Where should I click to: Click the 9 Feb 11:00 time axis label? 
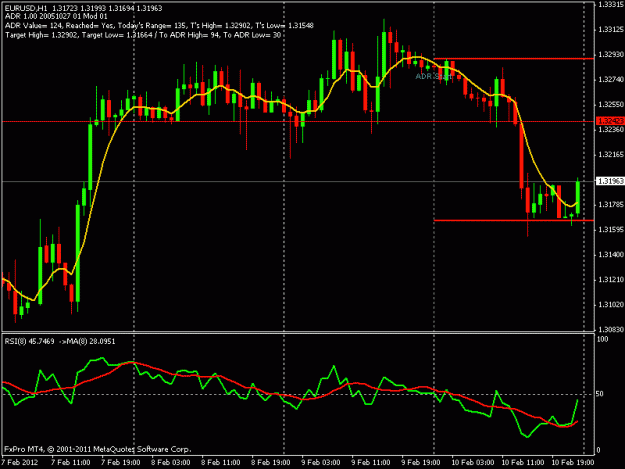click(370, 462)
